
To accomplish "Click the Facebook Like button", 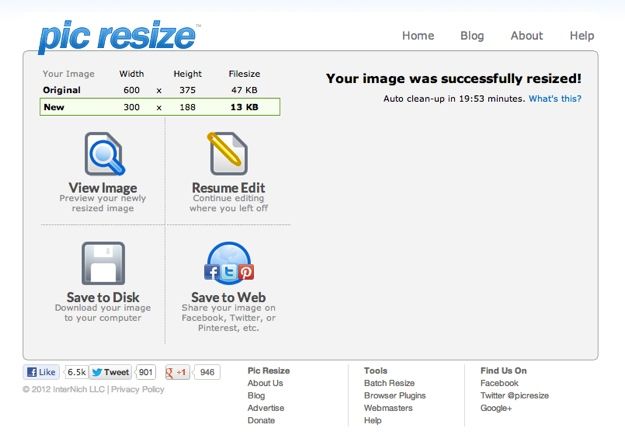I will click(41, 372).
